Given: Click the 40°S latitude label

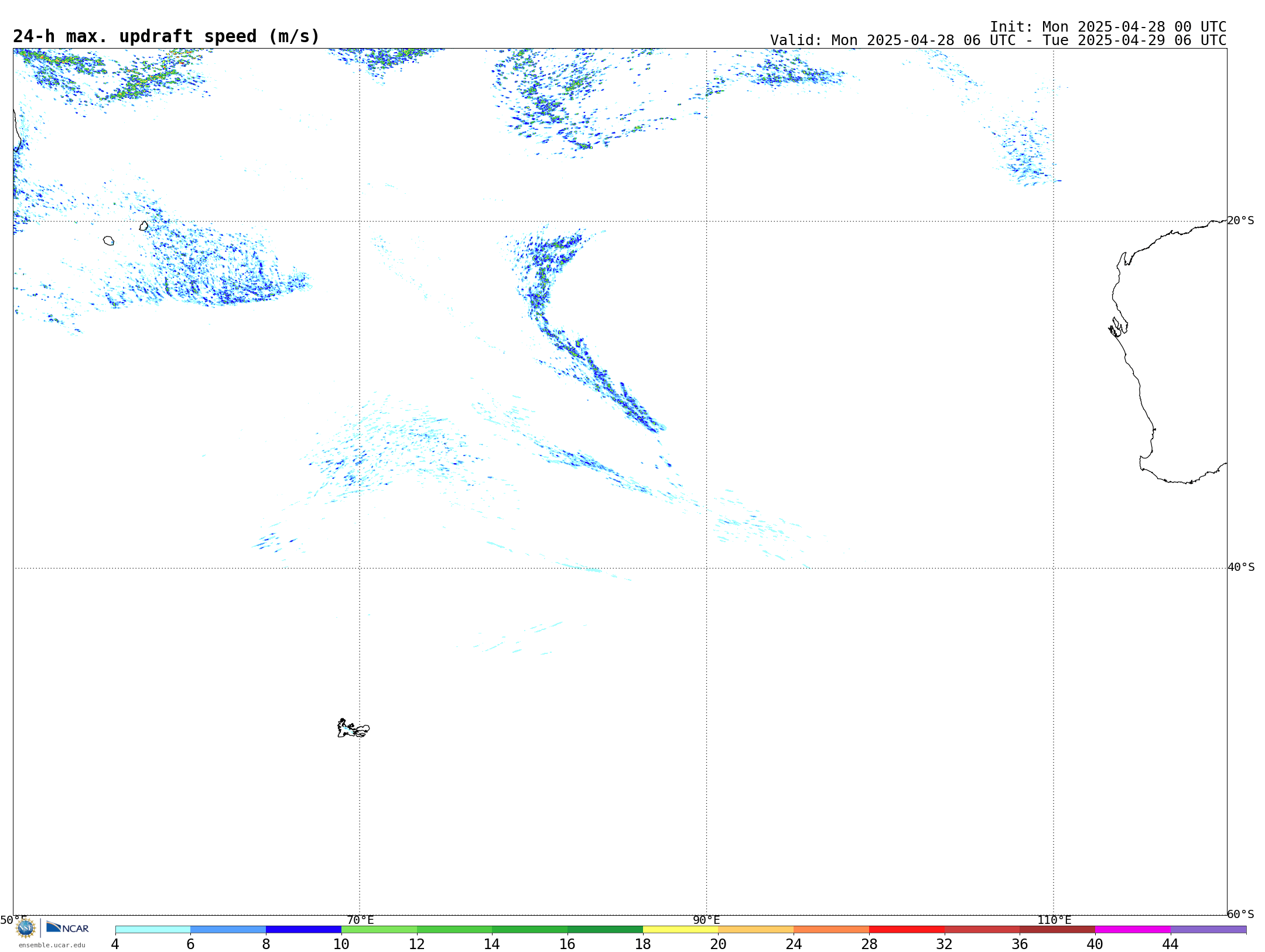Looking at the screenshot, I should tap(1241, 567).
